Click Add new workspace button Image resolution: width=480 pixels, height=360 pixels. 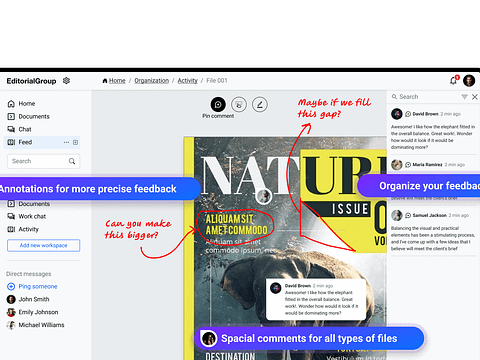pos(44,245)
